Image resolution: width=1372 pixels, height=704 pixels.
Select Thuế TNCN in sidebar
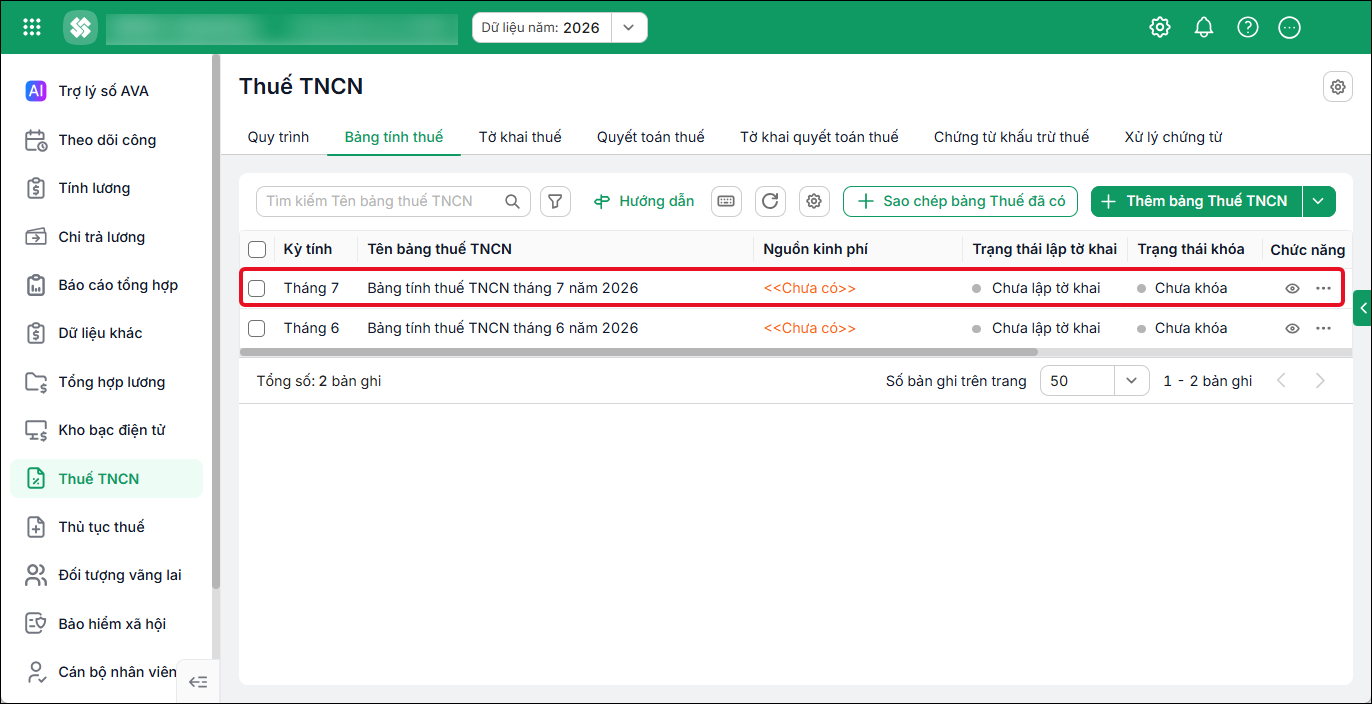[x=107, y=479]
